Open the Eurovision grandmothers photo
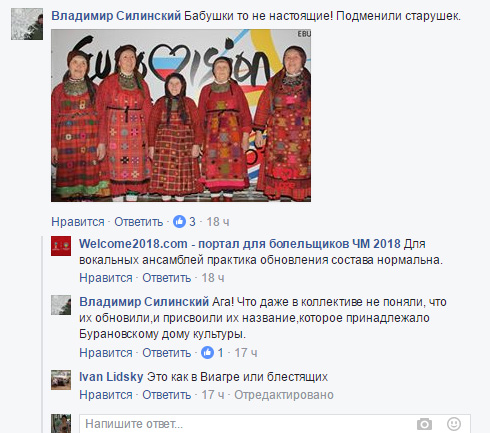 [x=181, y=116]
